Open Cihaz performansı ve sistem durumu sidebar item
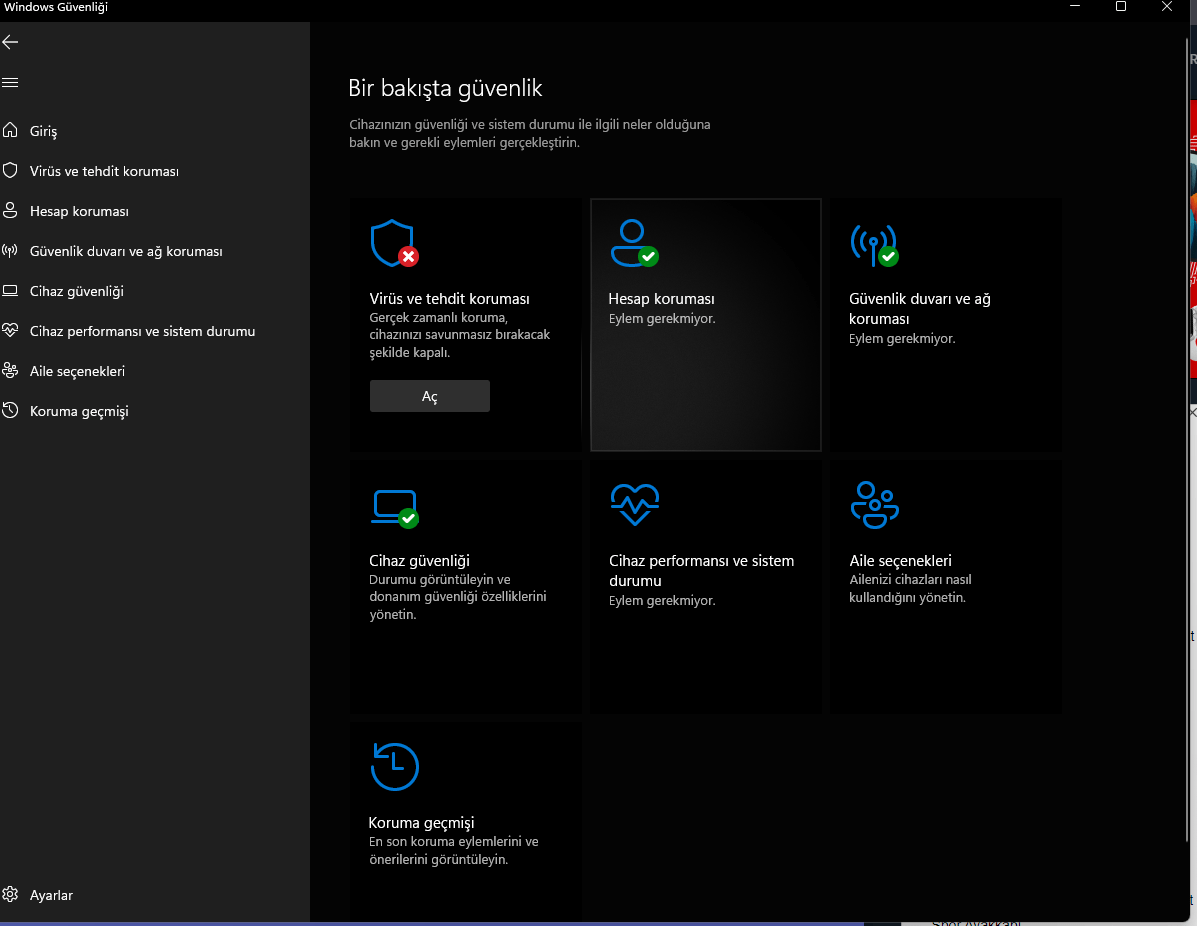The image size is (1197, 926). [142, 331]
